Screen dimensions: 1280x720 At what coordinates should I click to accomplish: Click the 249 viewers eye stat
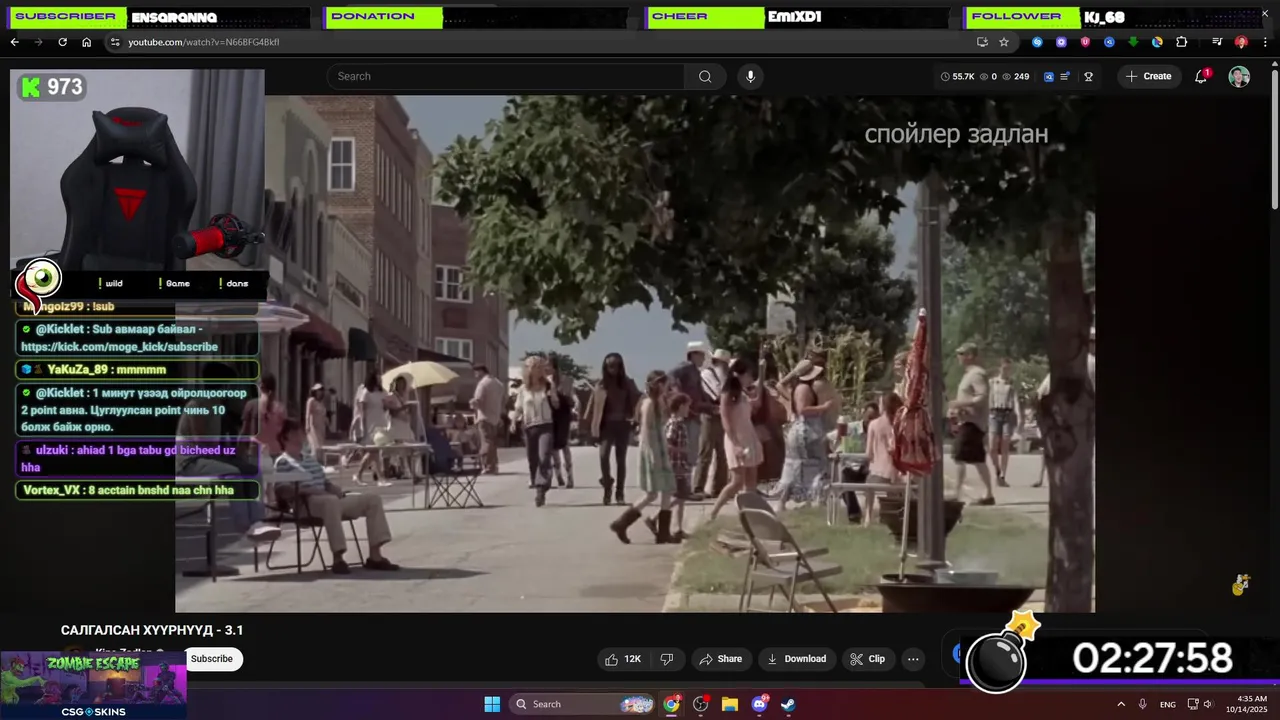[x=1015, y=76]
